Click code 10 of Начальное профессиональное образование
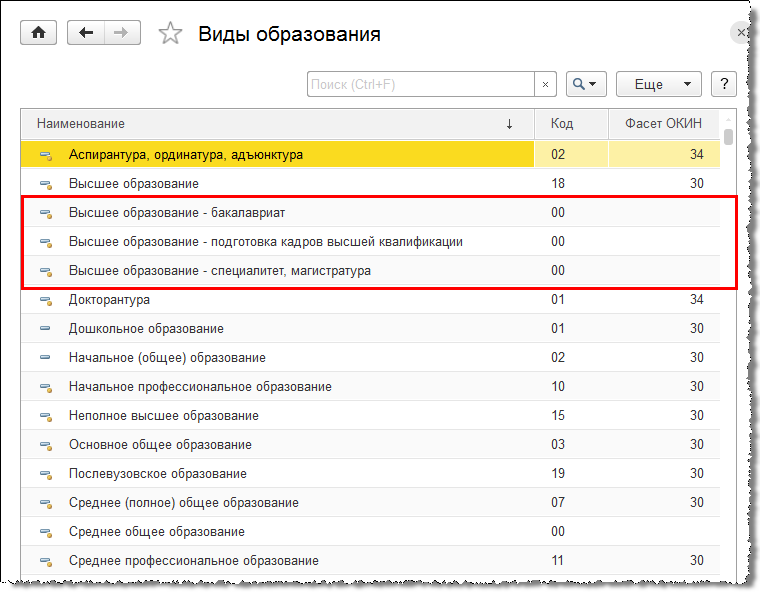 pos(558,386)
